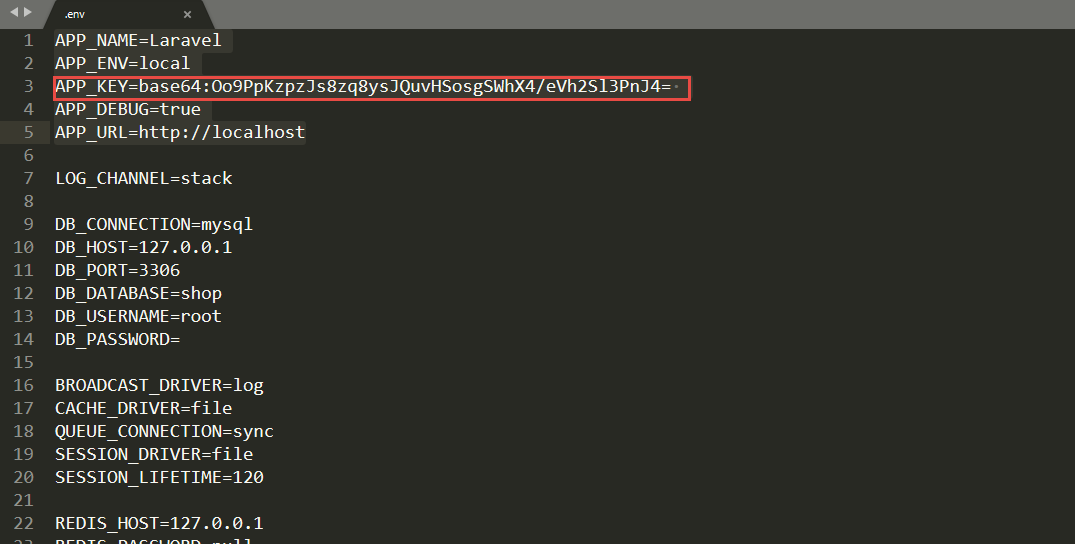This screenshot has height=544, width=1075.
Task: Close the .env tab
Action: [188, 14]
